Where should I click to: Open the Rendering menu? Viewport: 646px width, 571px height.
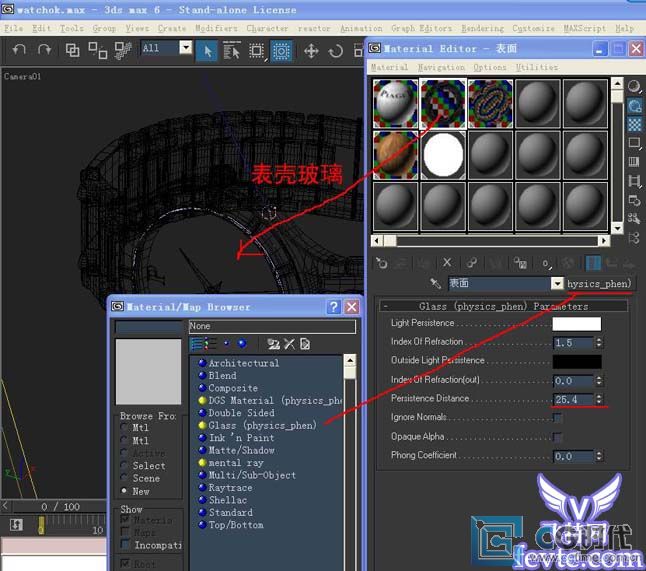coord(482,28)
